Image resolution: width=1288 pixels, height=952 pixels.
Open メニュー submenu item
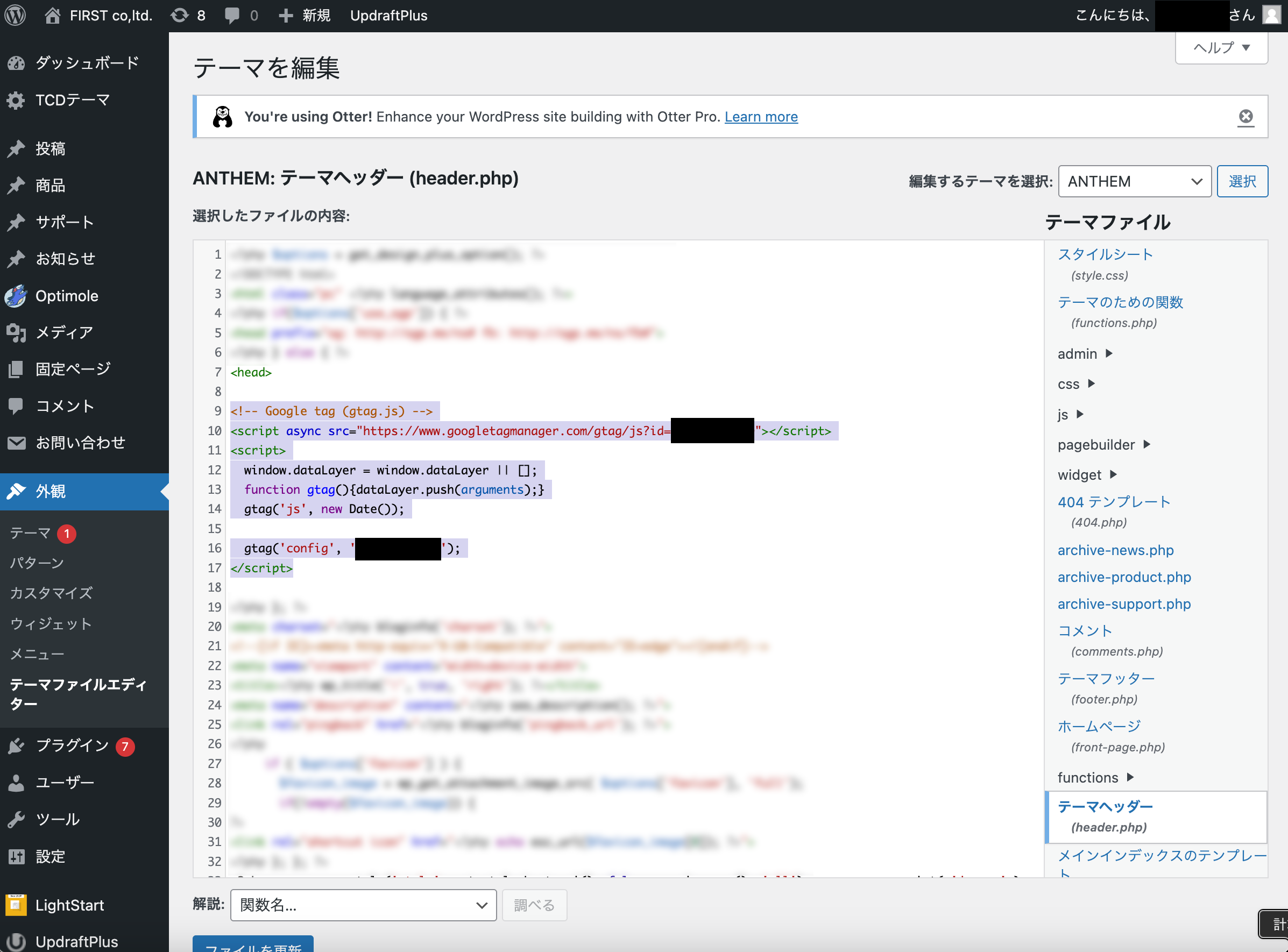click(37, 654)
